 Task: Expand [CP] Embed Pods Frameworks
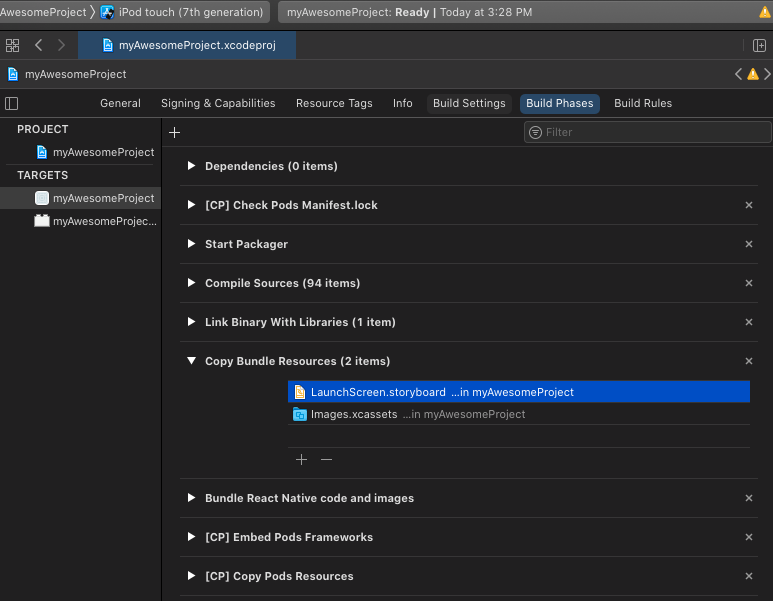(191, 536)
